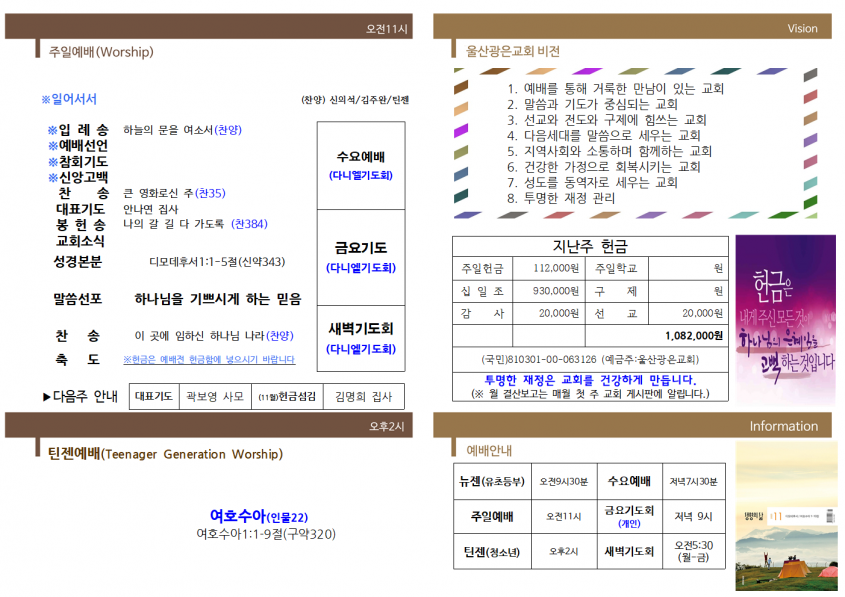Click the total 1,082,000원 cell
The image size is (845, 597).
click(656, 336)
